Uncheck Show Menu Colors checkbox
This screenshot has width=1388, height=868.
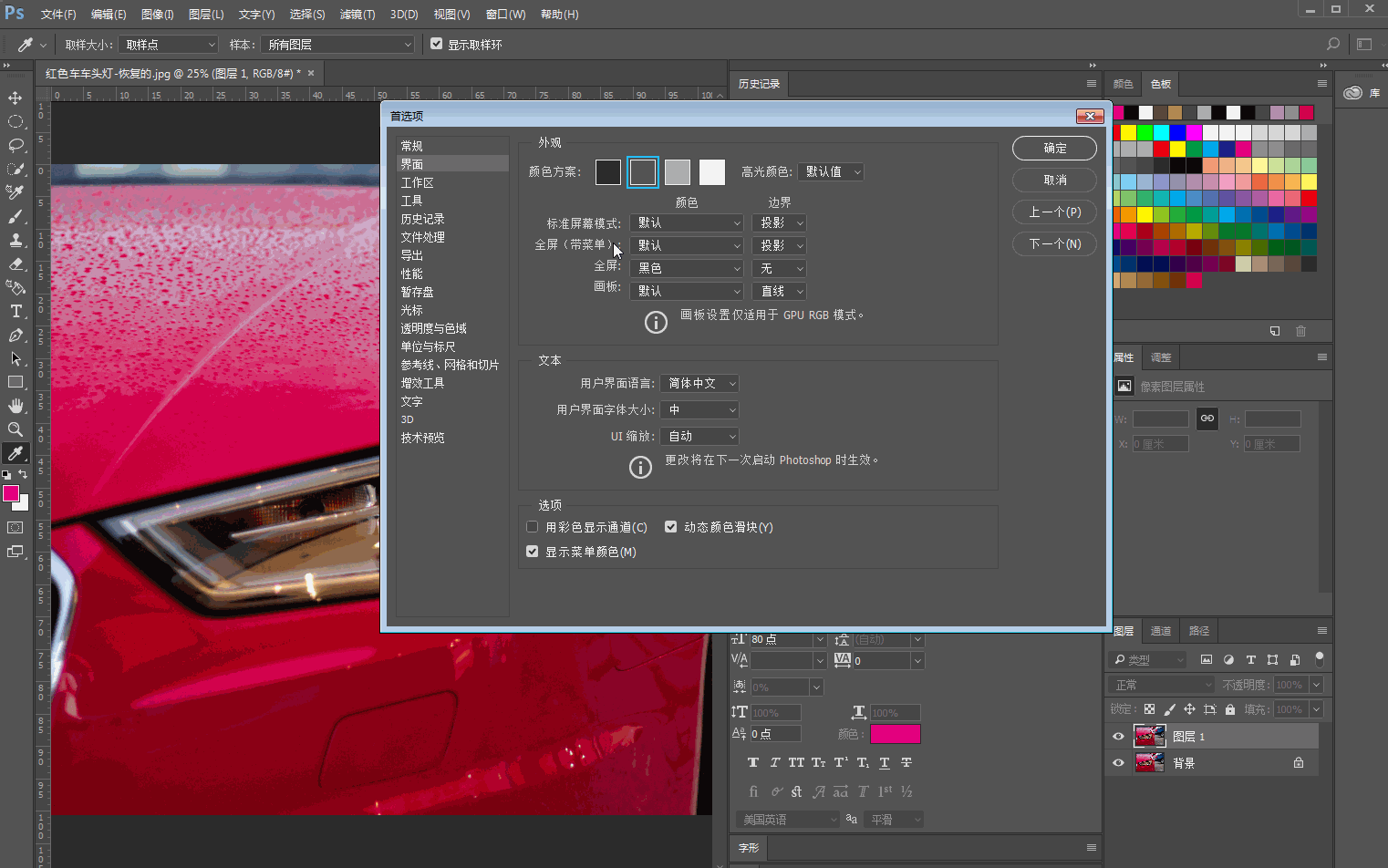(533, 552)
